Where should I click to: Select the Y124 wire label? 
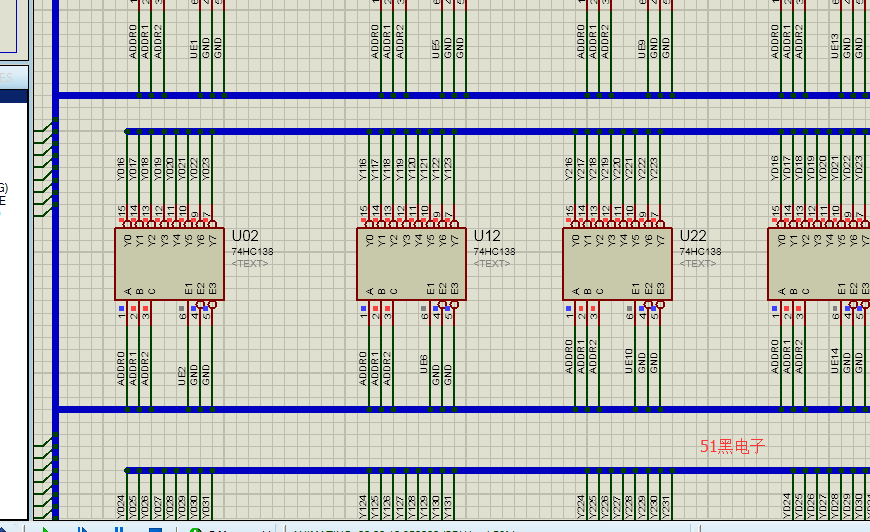(363, 507)
